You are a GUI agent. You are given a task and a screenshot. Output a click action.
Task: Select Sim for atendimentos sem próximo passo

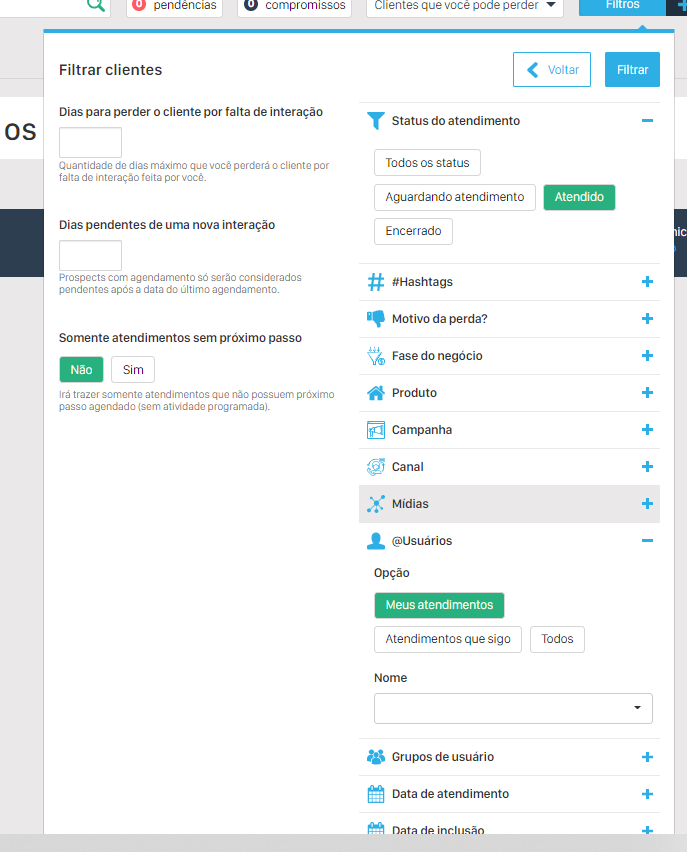tap(133, 370)
